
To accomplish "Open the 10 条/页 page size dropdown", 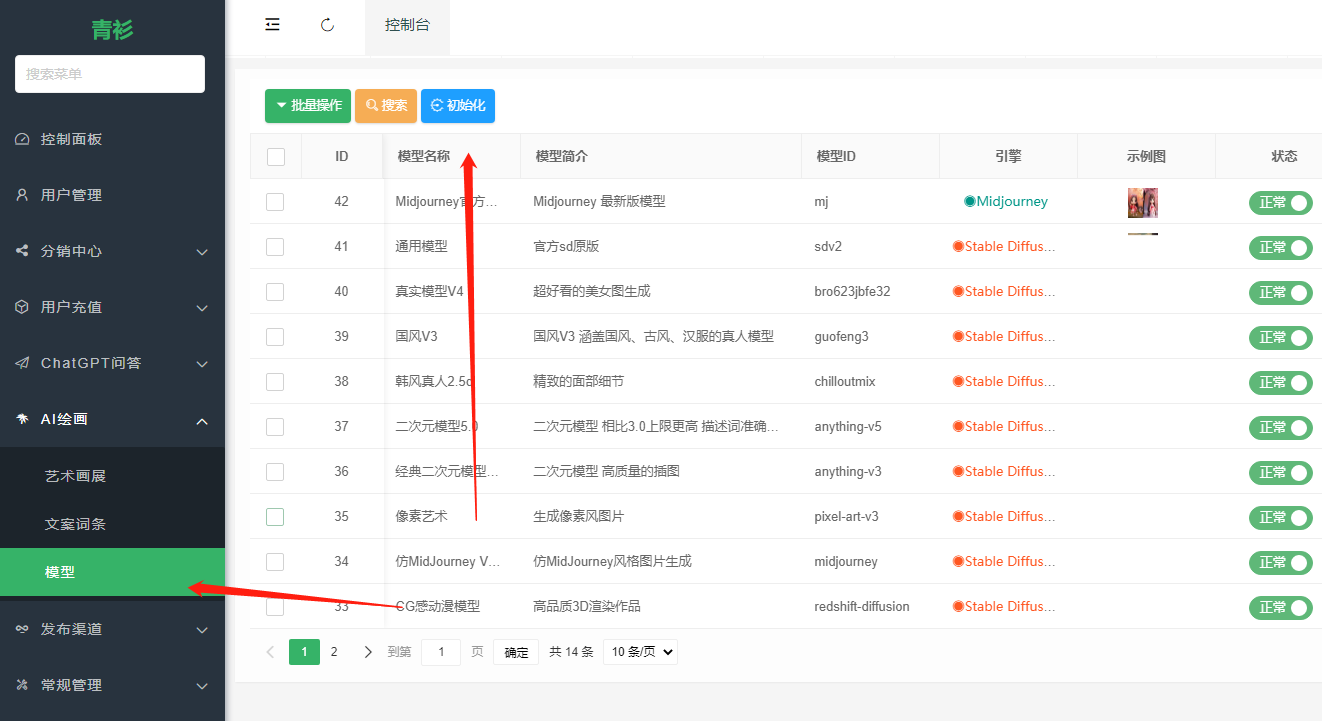I will 640,652.
